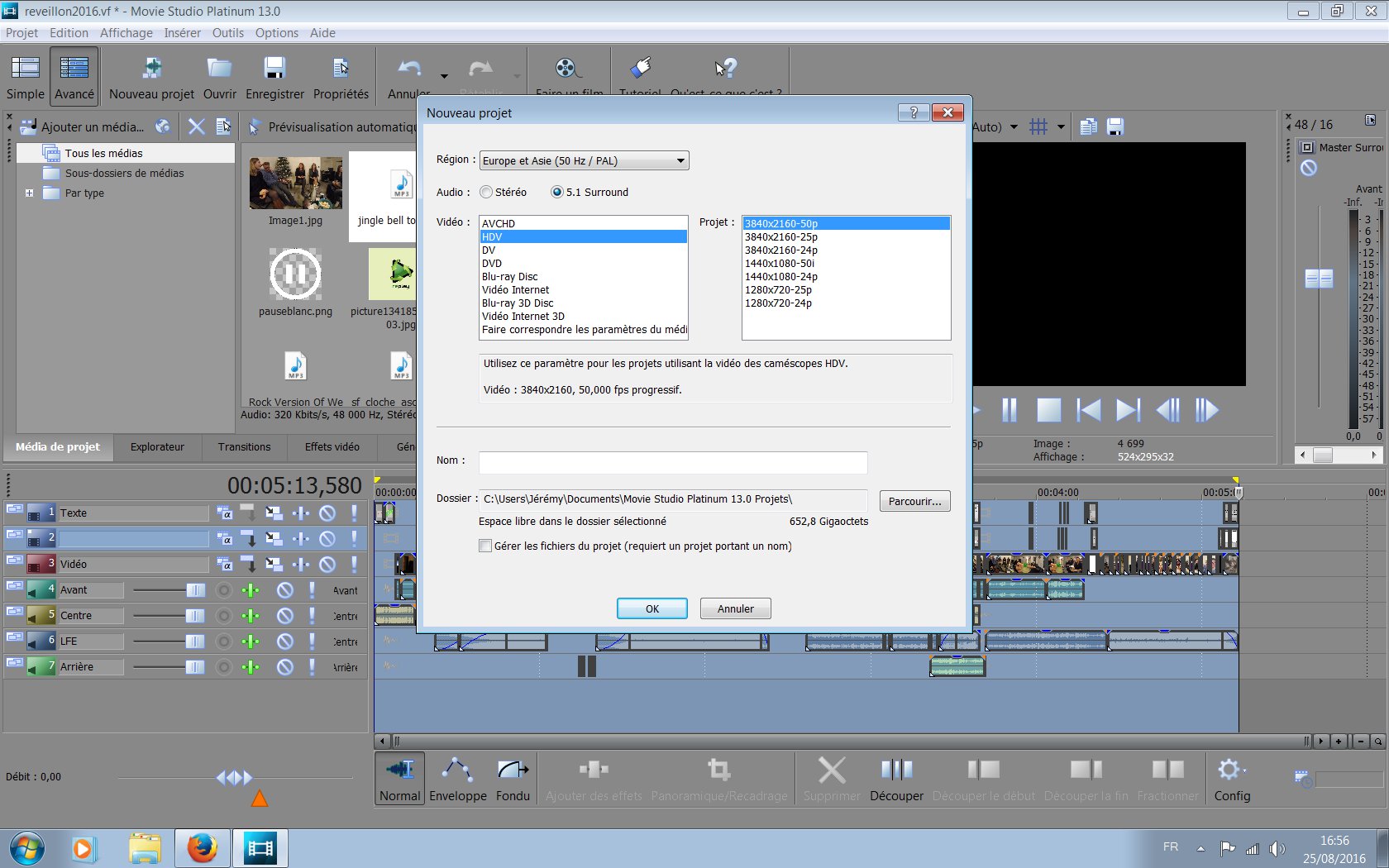Open Edition menu

[69, 33]
